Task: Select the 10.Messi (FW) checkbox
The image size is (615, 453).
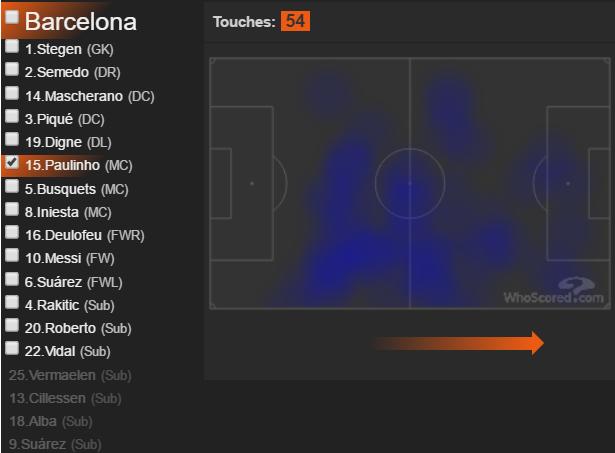Action: tap(11, 256)
